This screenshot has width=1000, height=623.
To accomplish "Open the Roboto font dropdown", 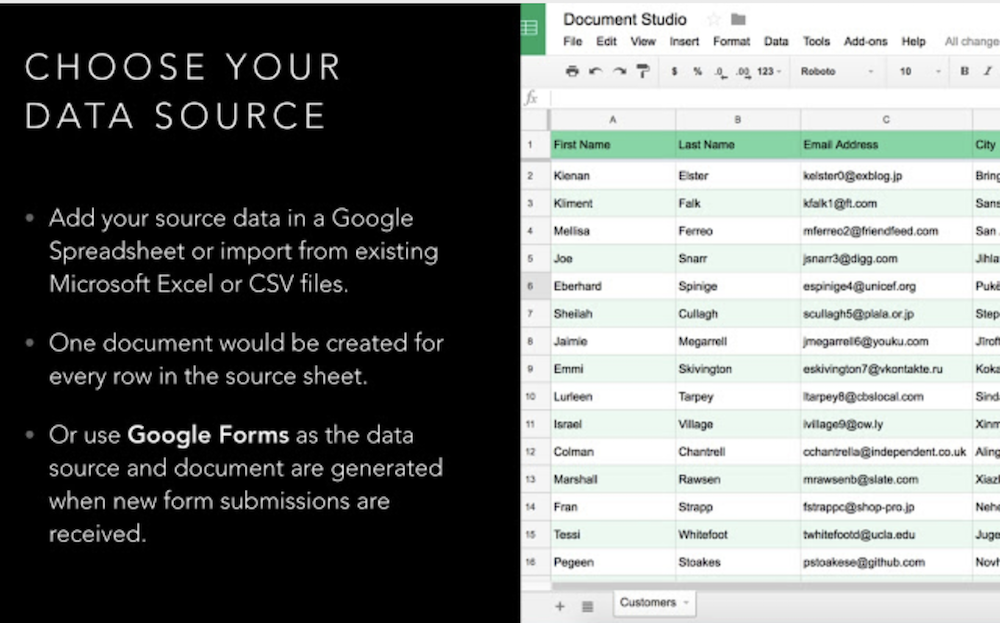I will click(837, 72).
